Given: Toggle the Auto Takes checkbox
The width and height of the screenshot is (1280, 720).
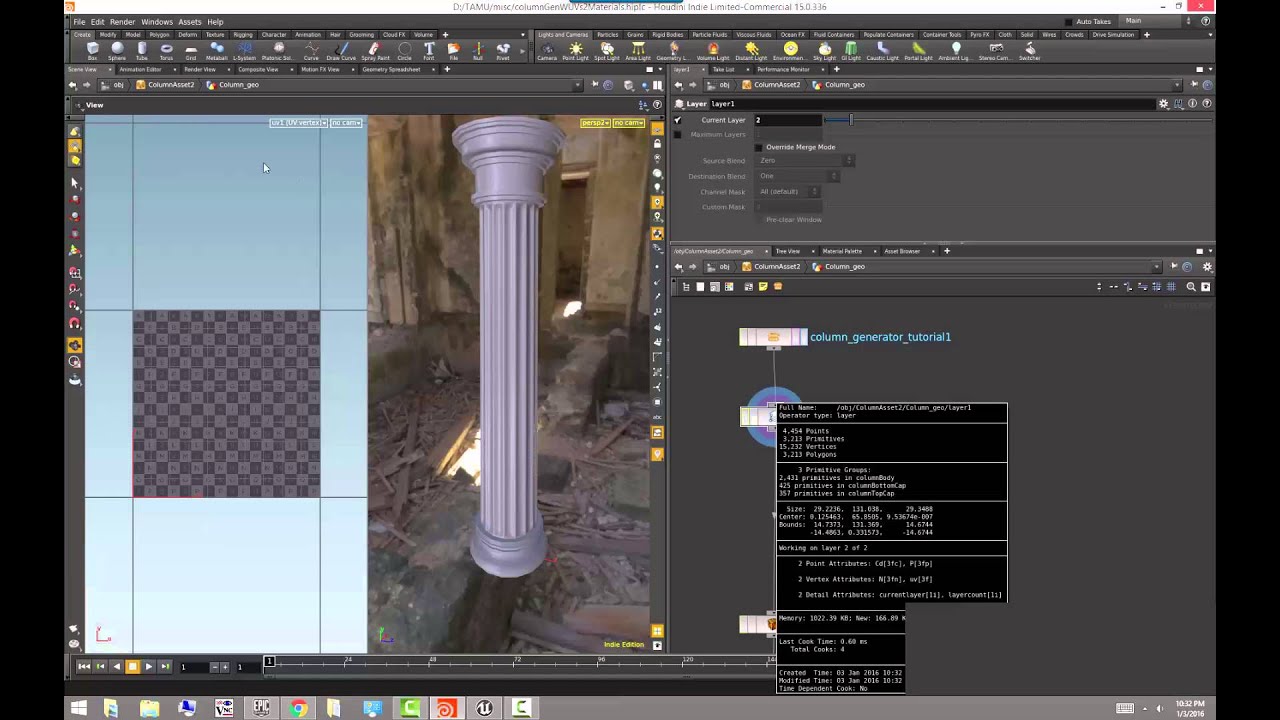Looking at the screenshot, I should (1069, 21).
